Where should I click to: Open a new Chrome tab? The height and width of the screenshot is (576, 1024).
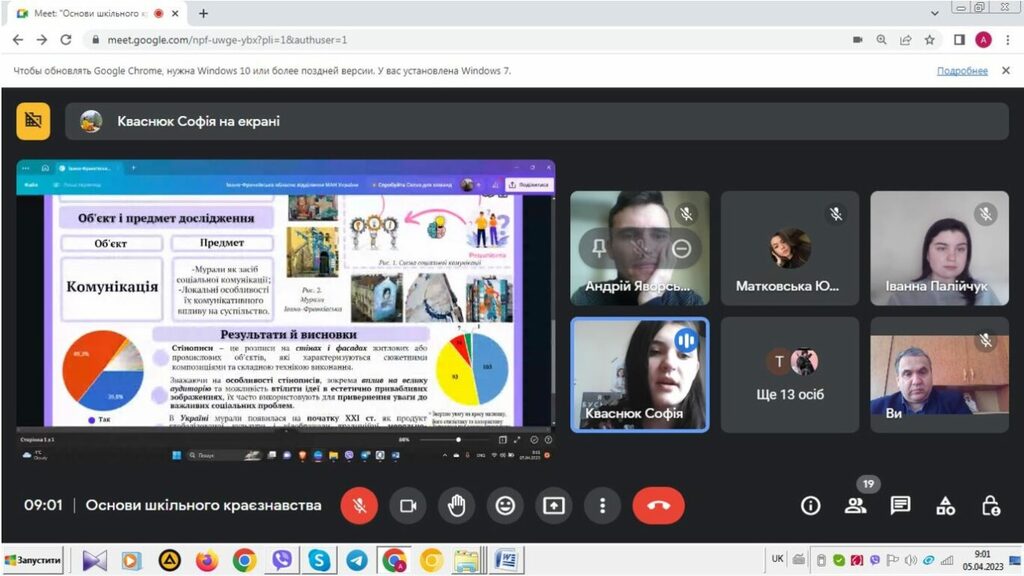(203, 14)
